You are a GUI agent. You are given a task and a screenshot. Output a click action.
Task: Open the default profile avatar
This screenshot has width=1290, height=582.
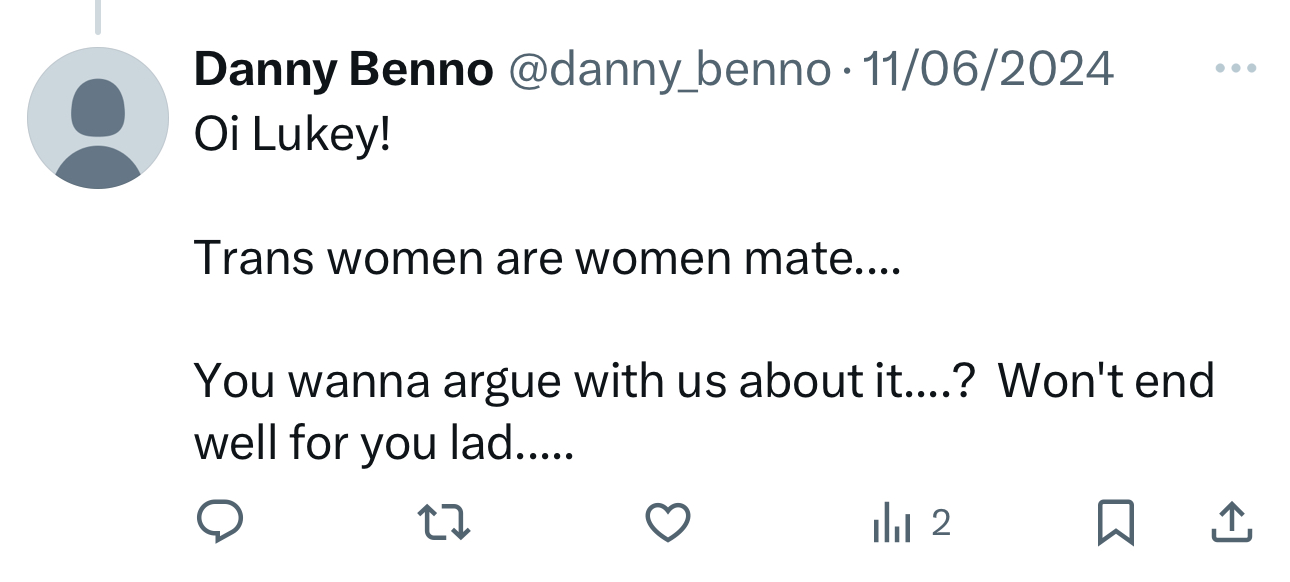98,118
